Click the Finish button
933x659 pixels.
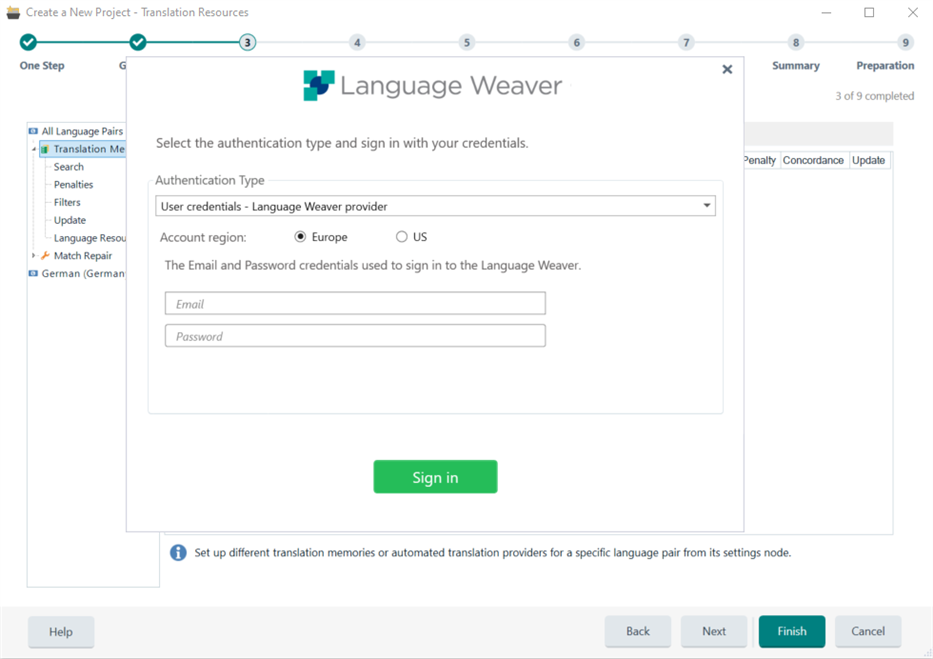(x=792, y=632)
